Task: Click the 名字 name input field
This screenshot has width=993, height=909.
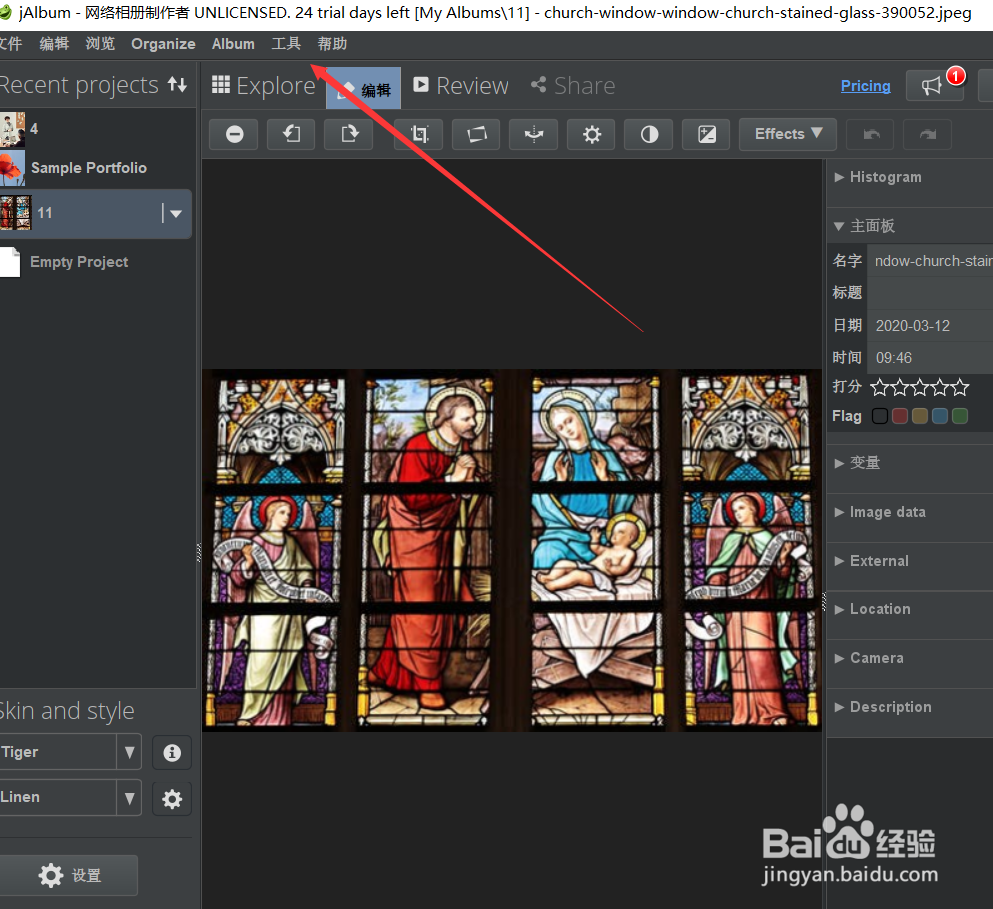Action: pyautogui.click(x=930, y=261)
